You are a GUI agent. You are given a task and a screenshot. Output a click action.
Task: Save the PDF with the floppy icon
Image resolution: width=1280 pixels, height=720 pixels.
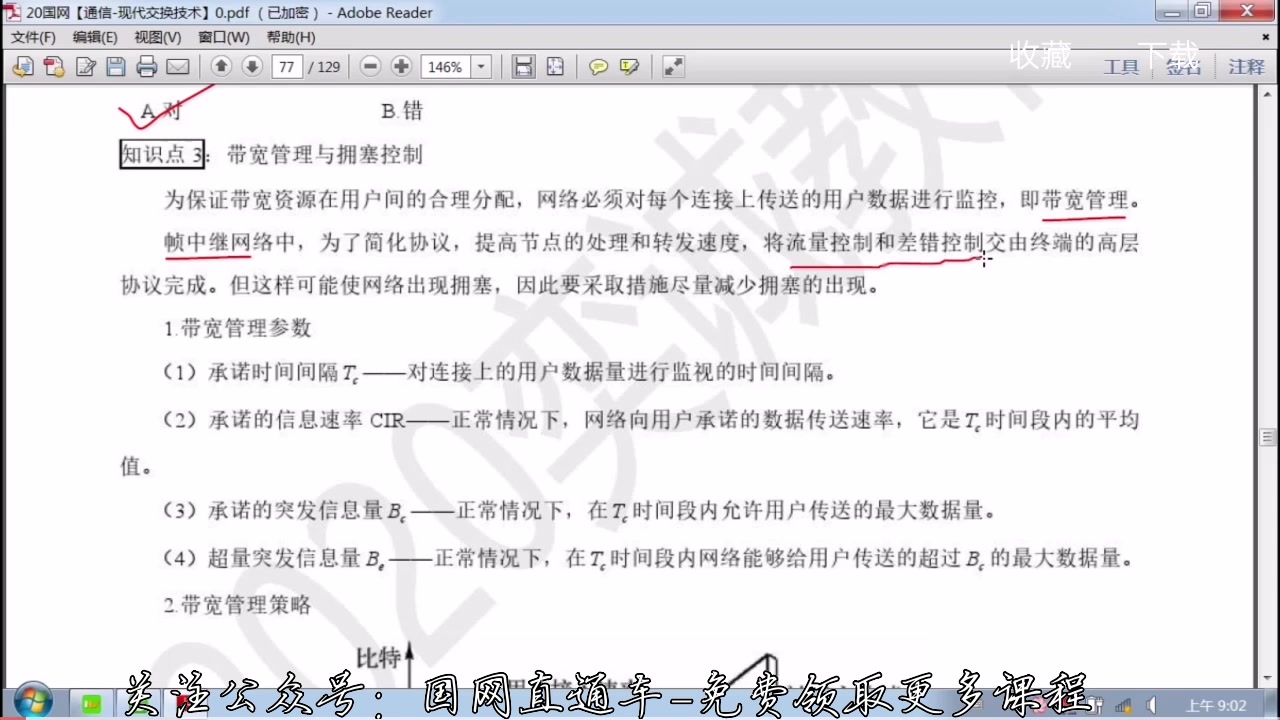[x=116, y=67]
